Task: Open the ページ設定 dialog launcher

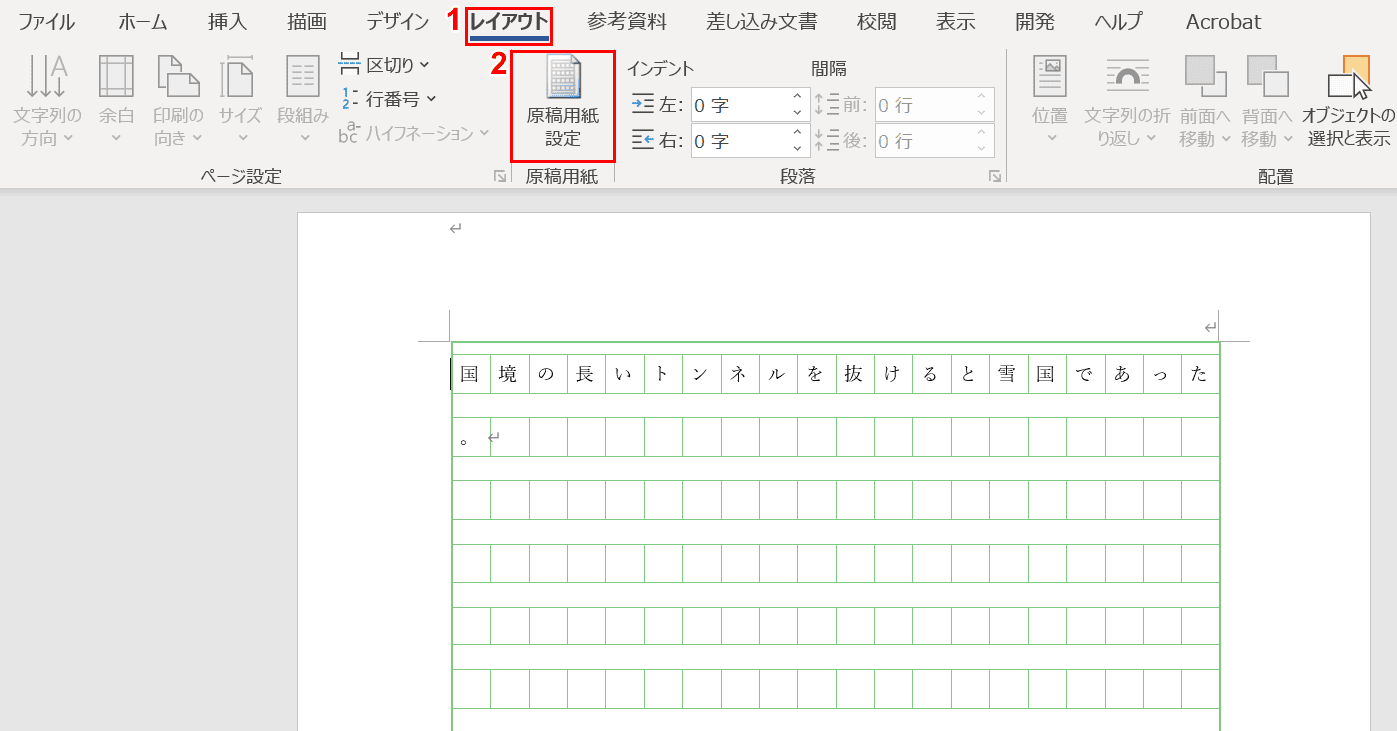Action: pyautogui.click(x=499, y=177)
